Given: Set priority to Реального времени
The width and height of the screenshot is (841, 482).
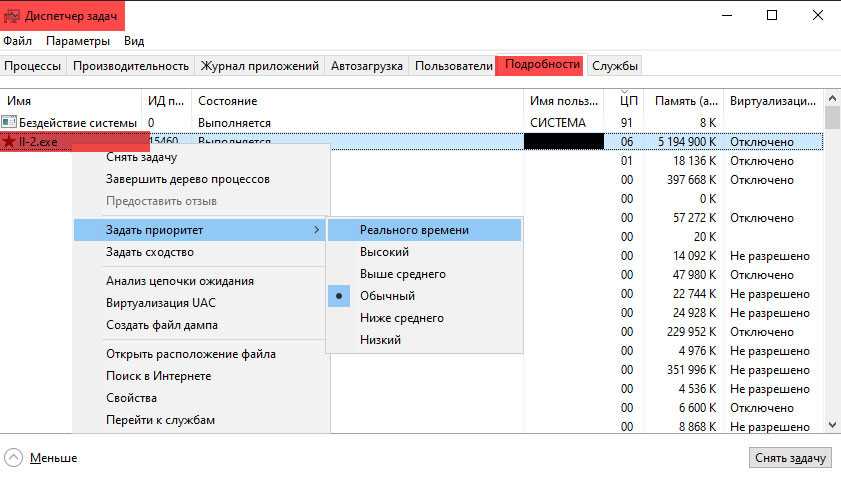Looking at the screenshot, I should coord(414,230).
